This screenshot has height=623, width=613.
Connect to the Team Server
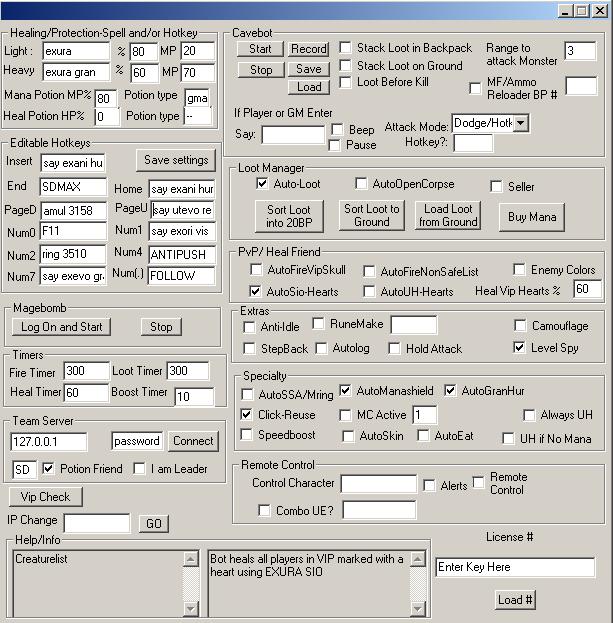click(x=193, y=441)
